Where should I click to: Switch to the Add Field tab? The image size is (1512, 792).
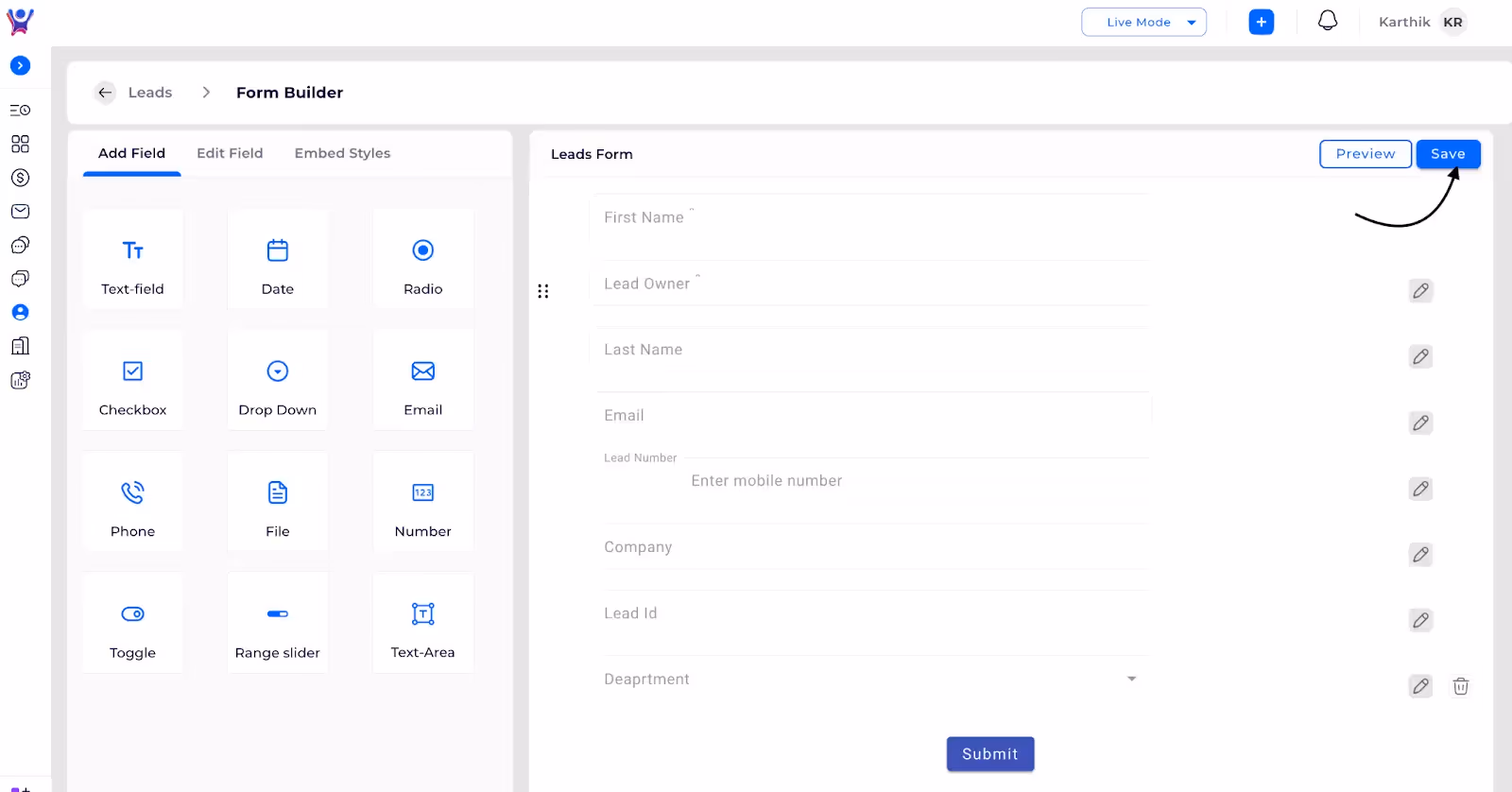pyautogui.click(x=131, y=153)
